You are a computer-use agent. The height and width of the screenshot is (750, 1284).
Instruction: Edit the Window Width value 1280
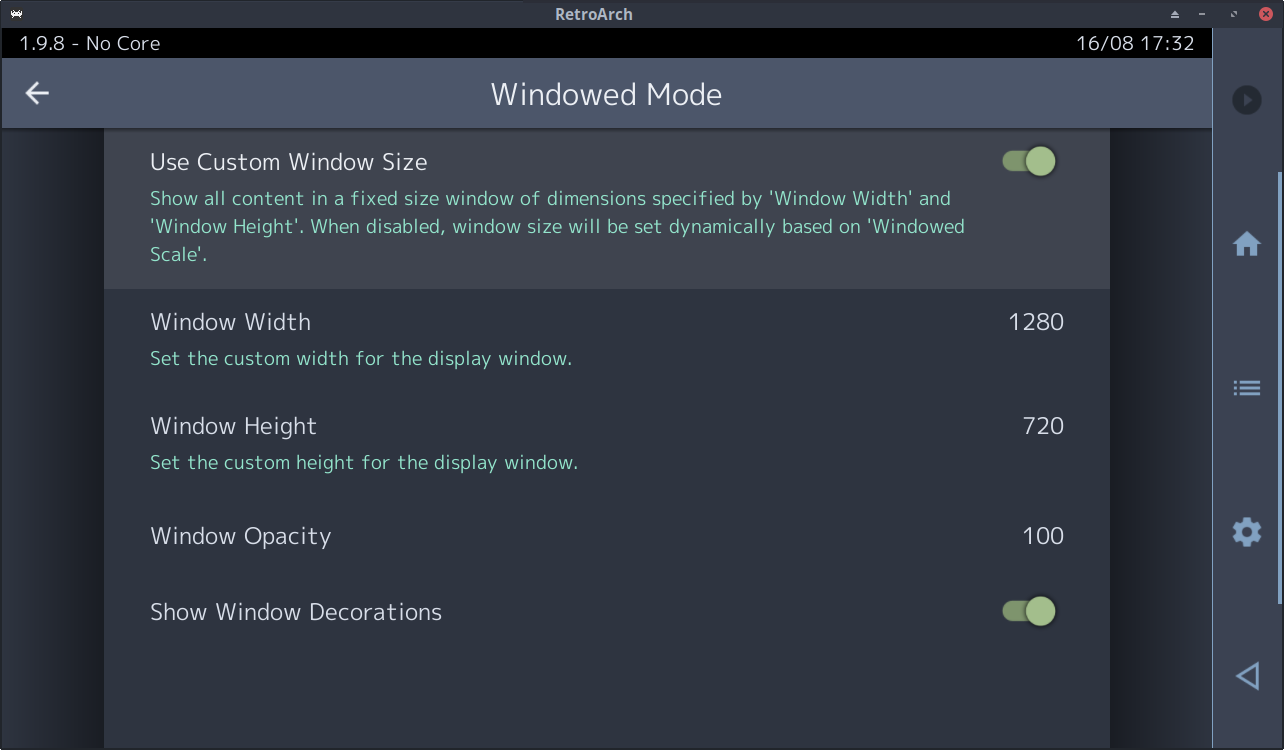pyautogui.click(x=1035, y=322)
